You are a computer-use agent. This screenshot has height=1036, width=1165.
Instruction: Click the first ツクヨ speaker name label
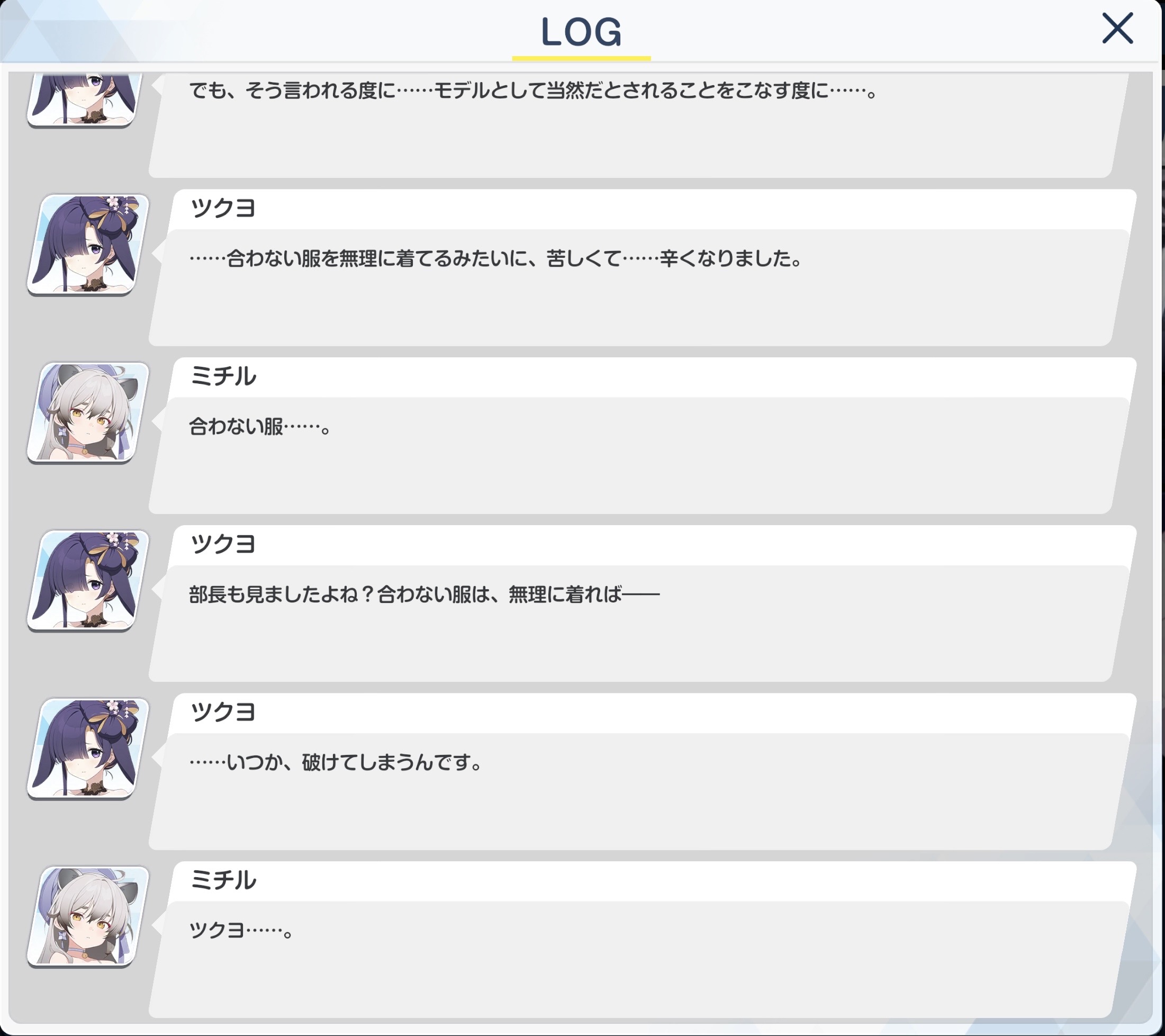coord(223,208)
